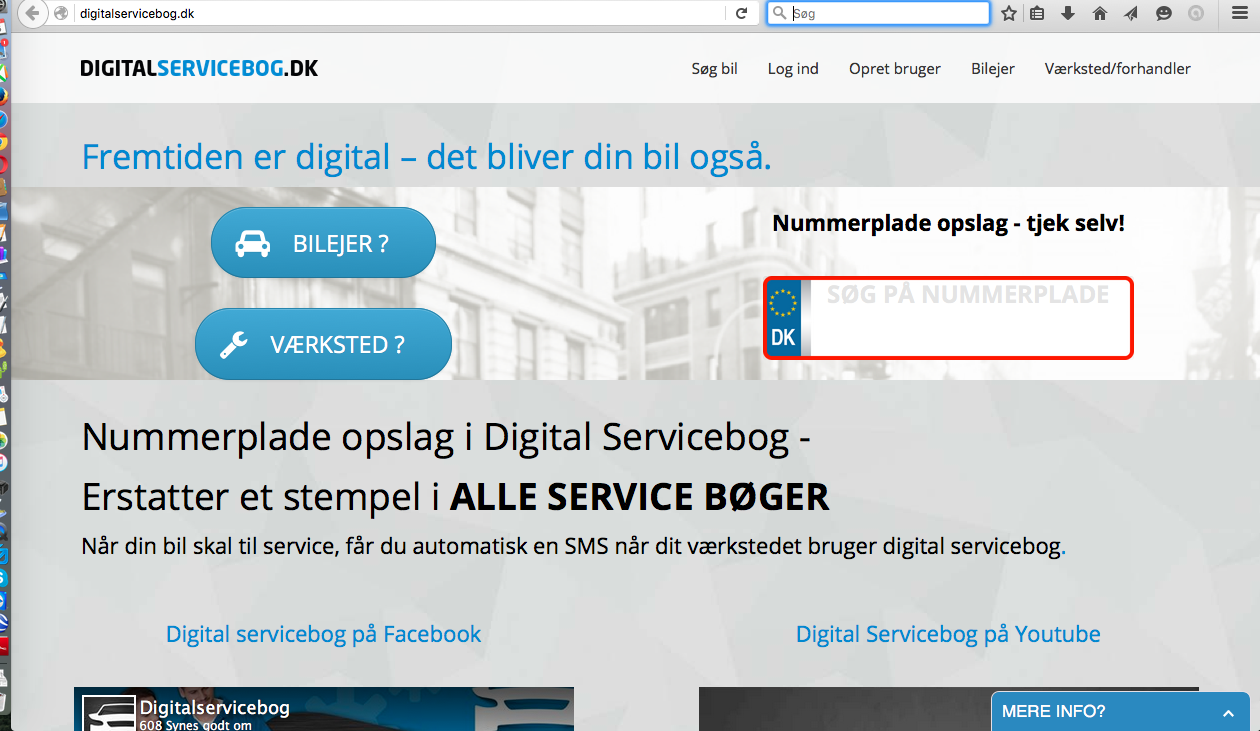Screen dimensions: 1260x731
Task: Focus the digitalservicebog.dk address bar
Action: pyautogui.click(x=400, y=13)
